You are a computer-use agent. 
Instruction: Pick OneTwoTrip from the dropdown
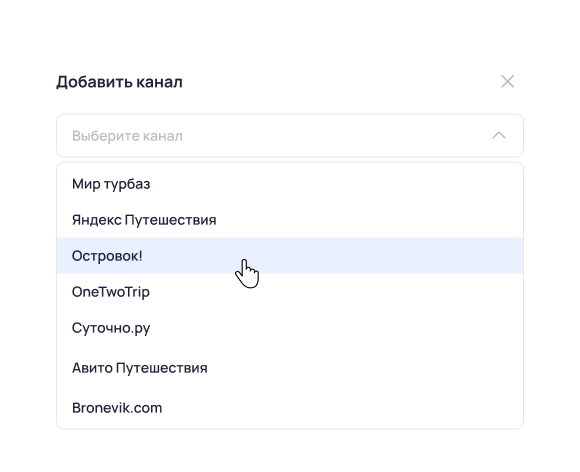click(290, 292)
